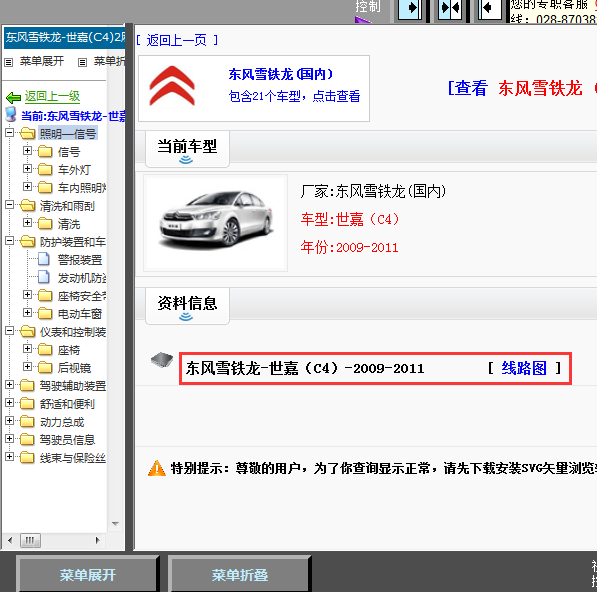Click 包含21个车型，点击查看 link

click(294, 96)
